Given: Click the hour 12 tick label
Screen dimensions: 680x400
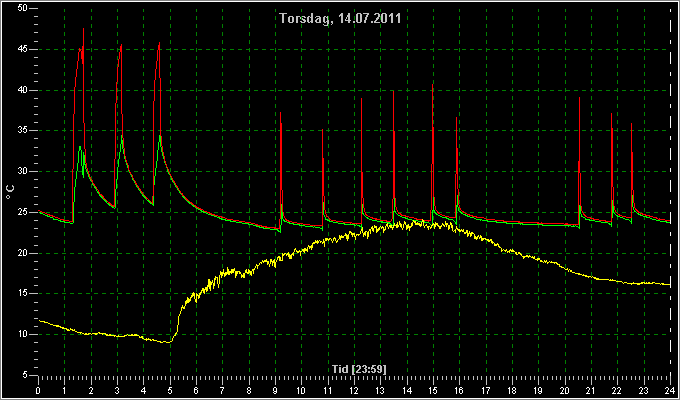Looking at the screenshot, I should tap(354, 391).
